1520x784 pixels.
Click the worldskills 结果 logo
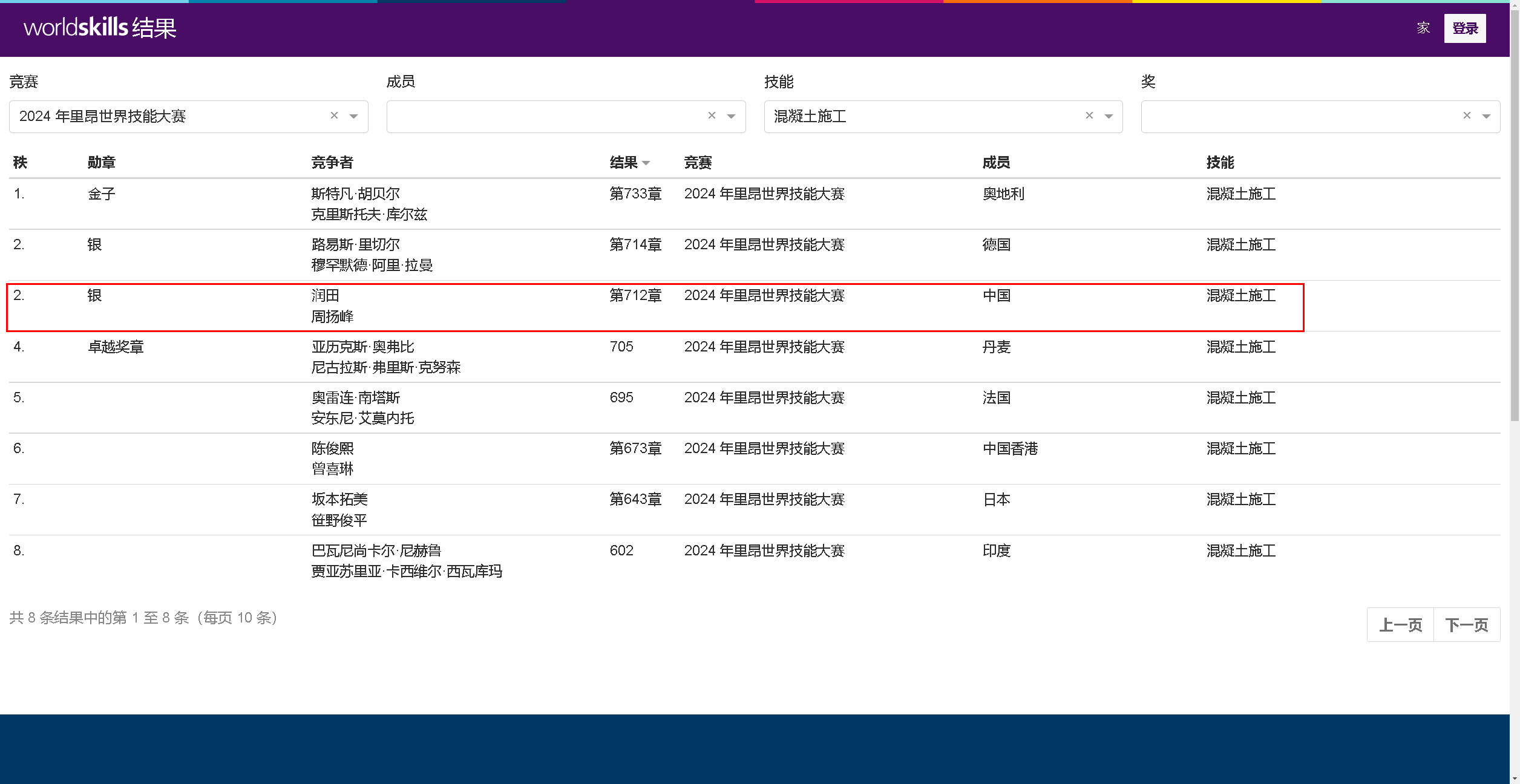click(x=100, y=28)
